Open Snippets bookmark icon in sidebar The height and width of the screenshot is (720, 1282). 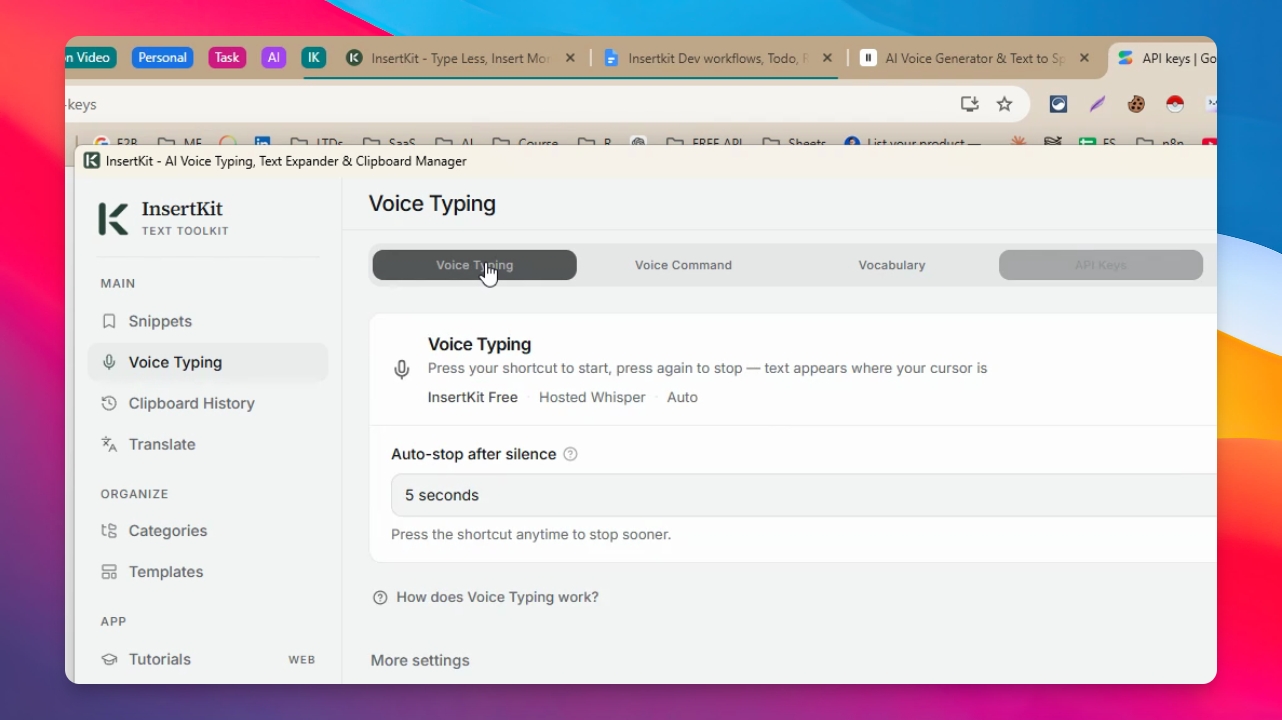click(109, 321)
